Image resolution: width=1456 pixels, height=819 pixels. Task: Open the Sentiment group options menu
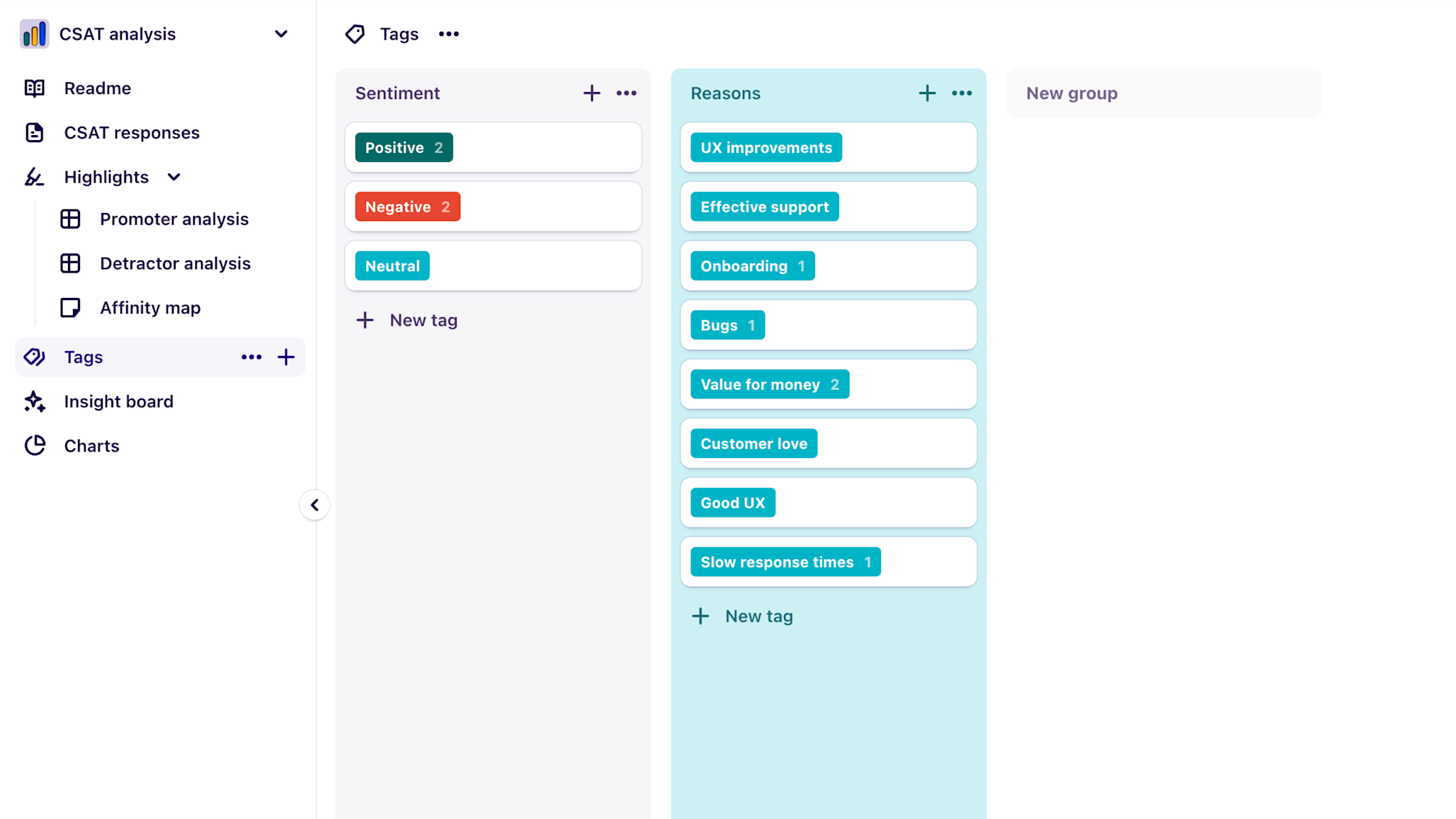(626, 93)
